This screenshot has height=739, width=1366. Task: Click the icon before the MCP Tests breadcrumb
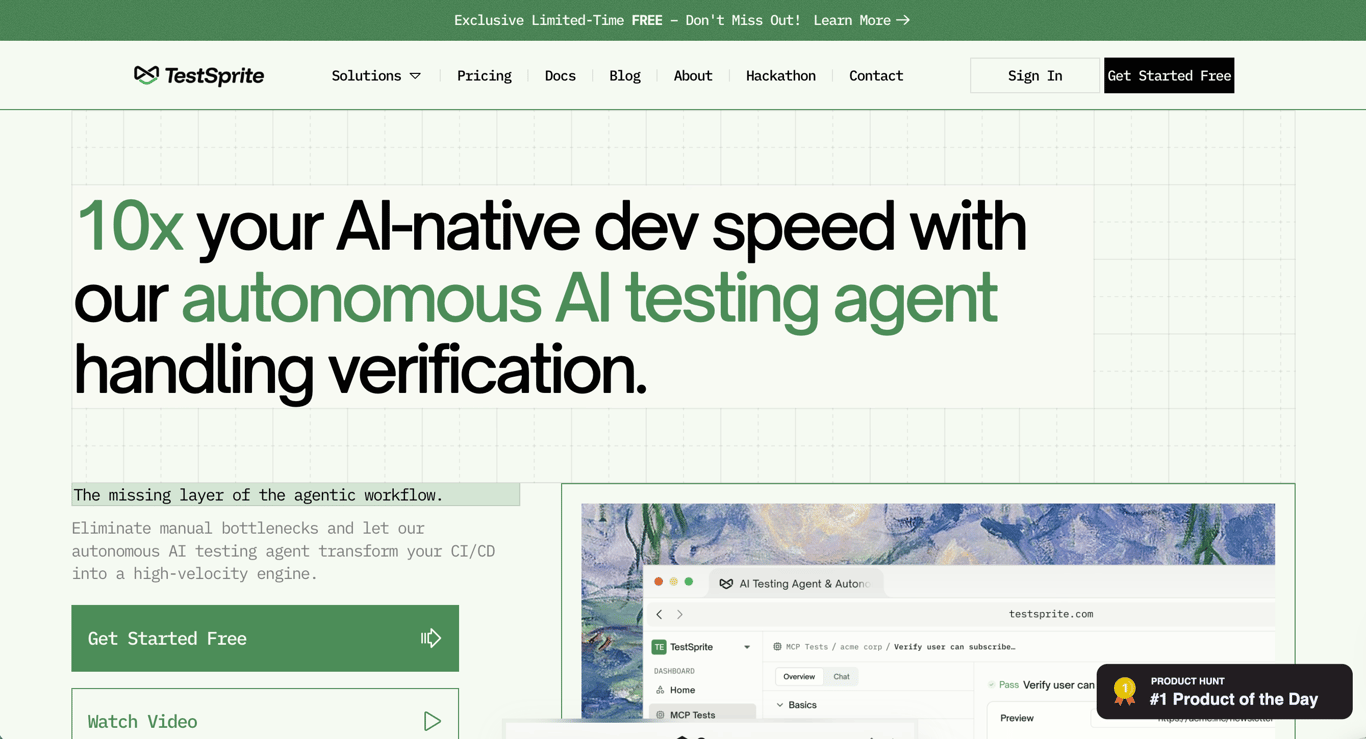click(777, 647)
